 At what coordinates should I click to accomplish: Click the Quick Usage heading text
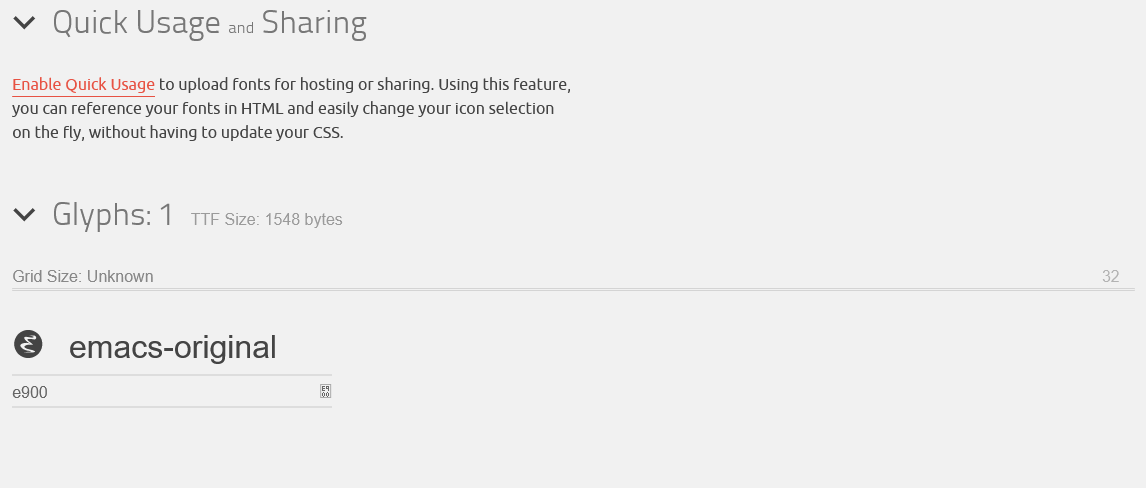coord(136,23)
